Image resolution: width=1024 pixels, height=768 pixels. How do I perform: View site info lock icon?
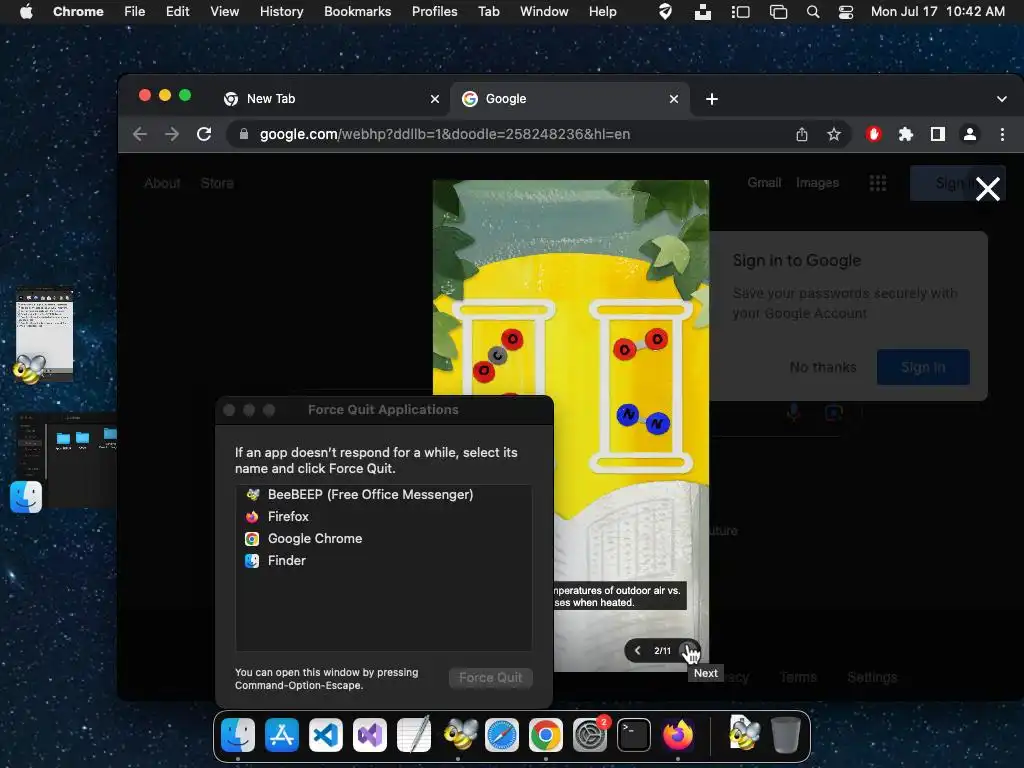click(244, 134)
